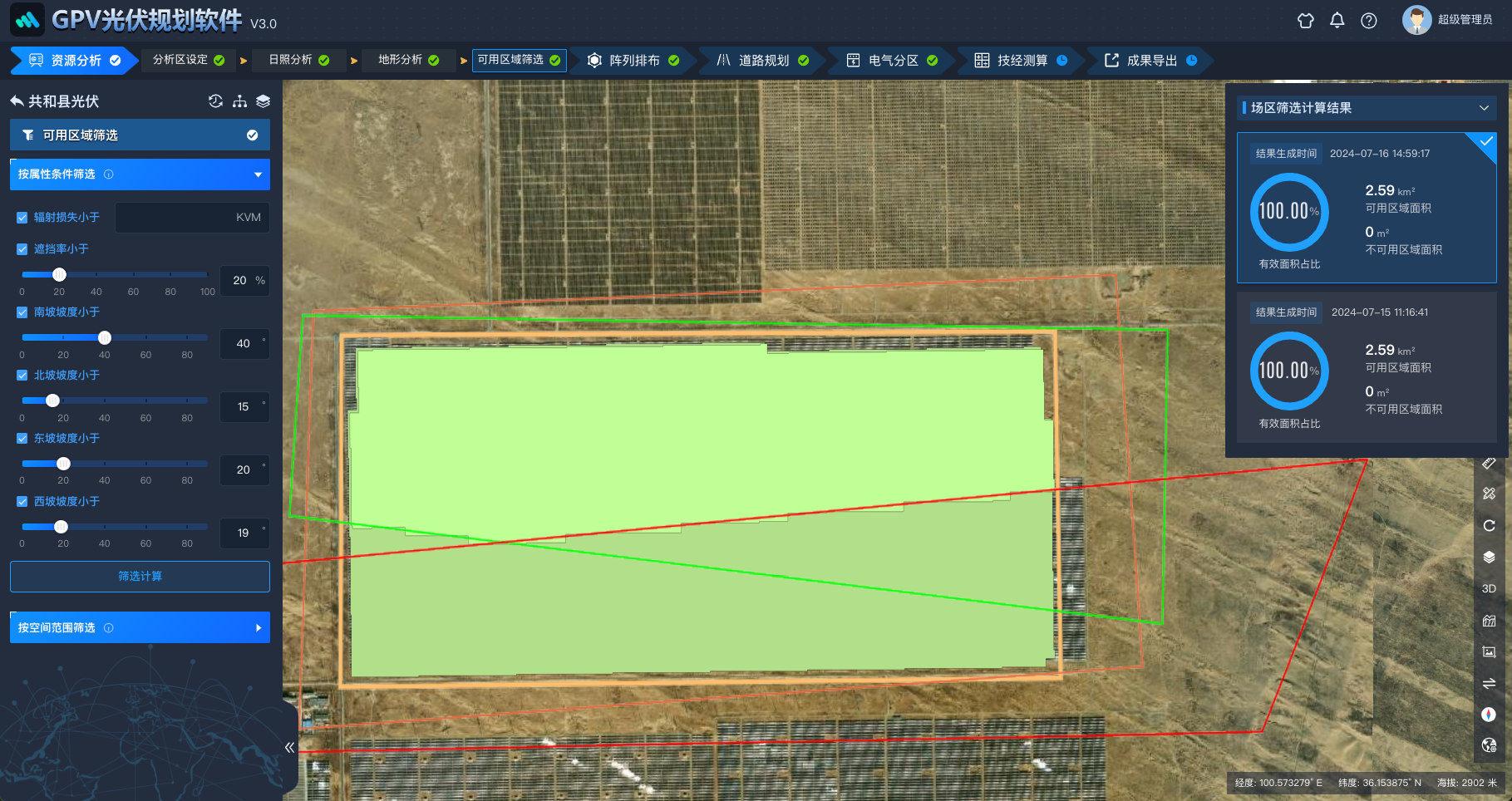Toggle the 东坡坡度小于 checkbox
The height and width of the screenshot is (801, 1512).
22,439
